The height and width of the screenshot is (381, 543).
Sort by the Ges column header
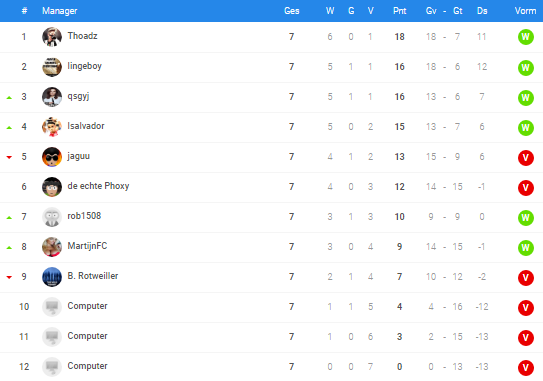click(292, 11)
